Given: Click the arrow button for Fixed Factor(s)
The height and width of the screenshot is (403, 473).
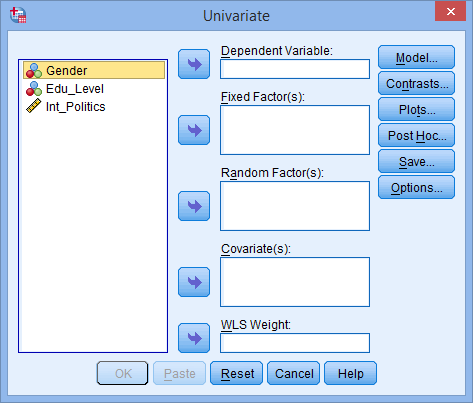Looking at the screenshot, I should tap(194, 130).
